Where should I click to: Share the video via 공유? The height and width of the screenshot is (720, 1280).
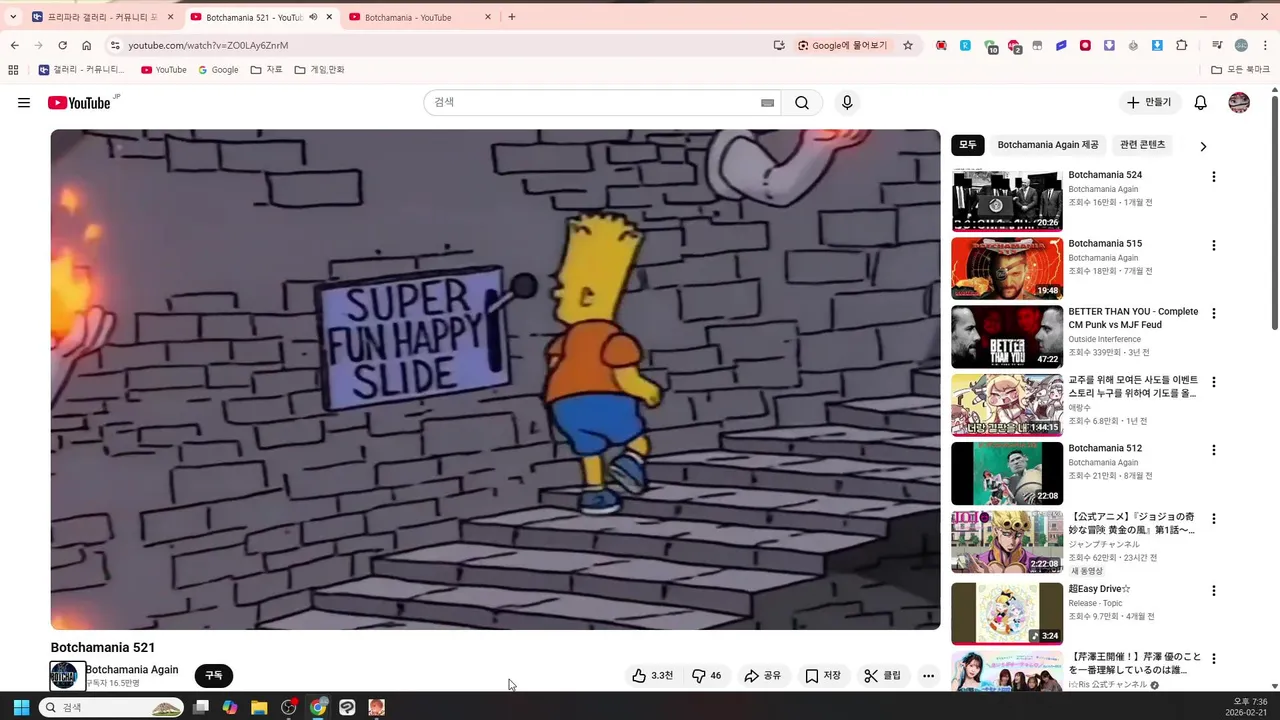763,676
